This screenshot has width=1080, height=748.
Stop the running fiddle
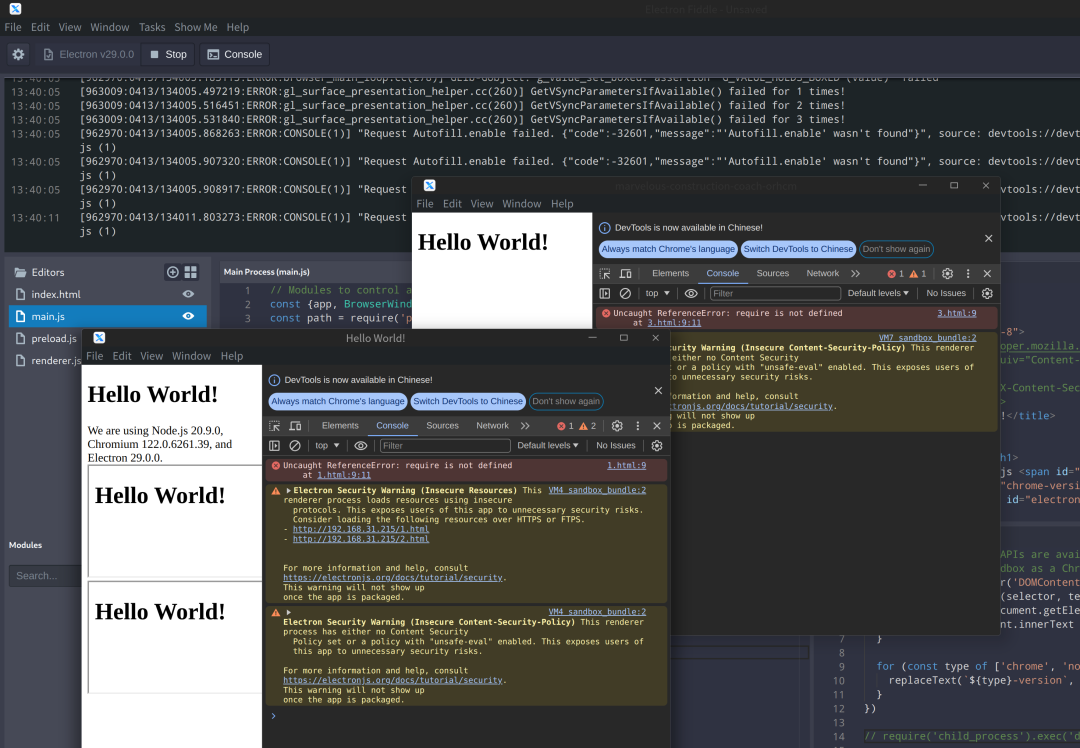click(x=168, y=54)
